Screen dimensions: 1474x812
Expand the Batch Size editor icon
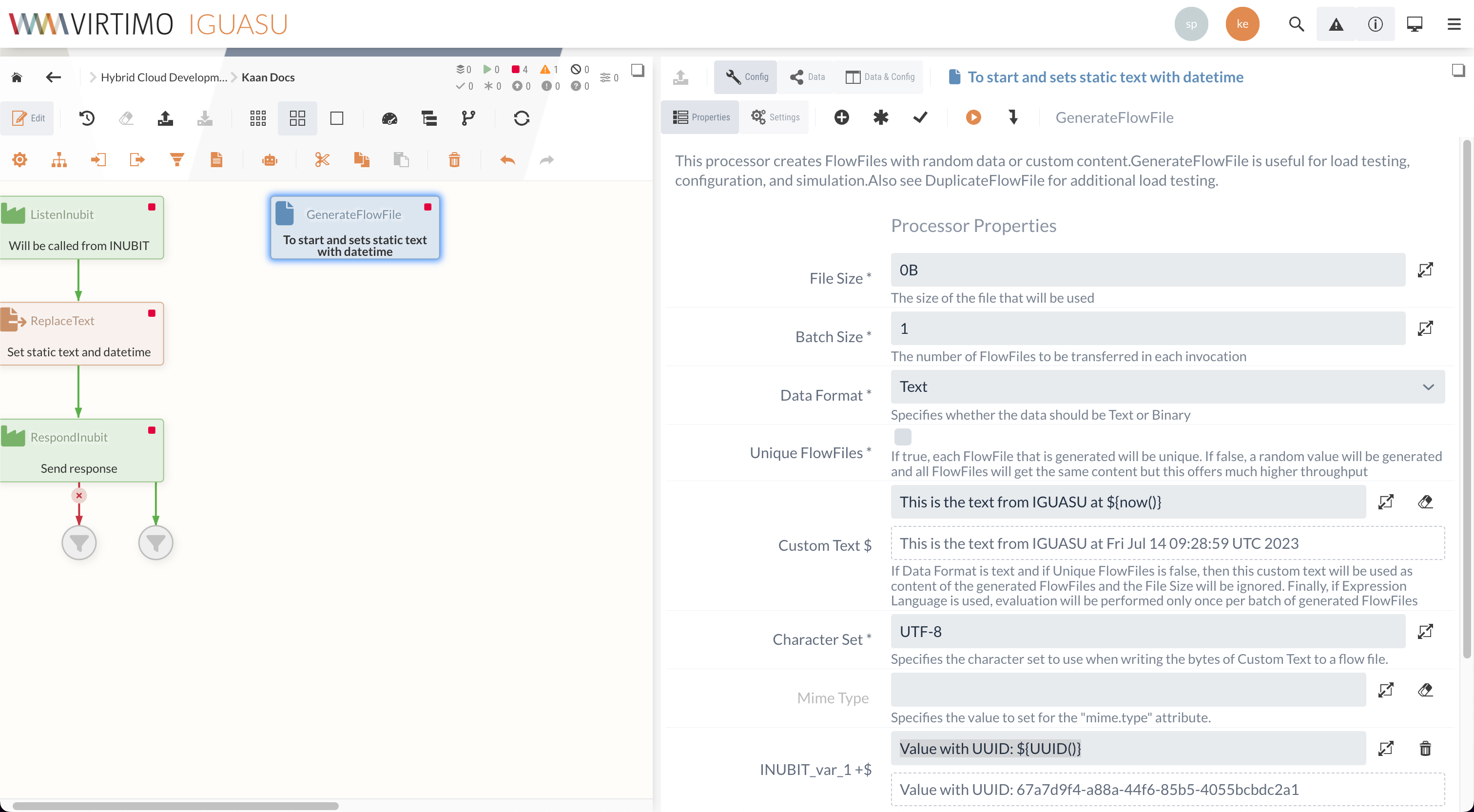click(x=1425, y=329)
